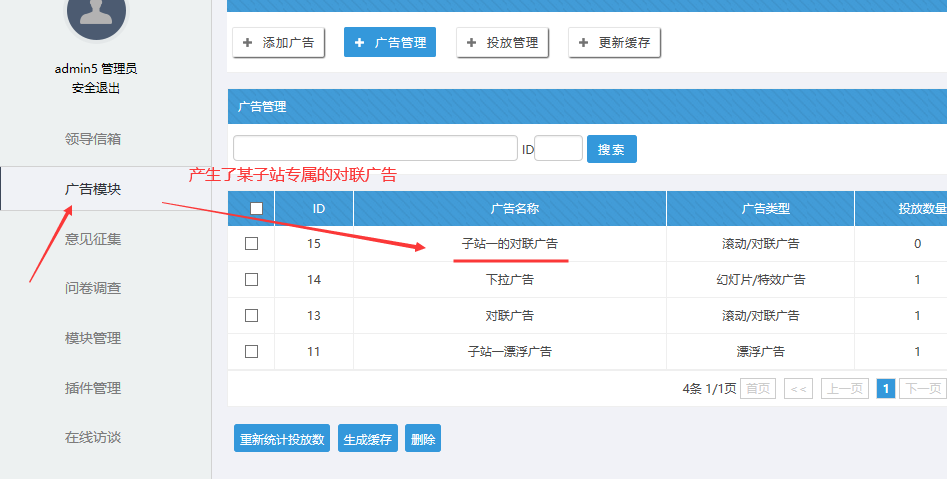Screen dimensions: 947x479
Task: Select 意见征集 from the sidebar menu
Action: pyautogui.click(x=93, y=238)
